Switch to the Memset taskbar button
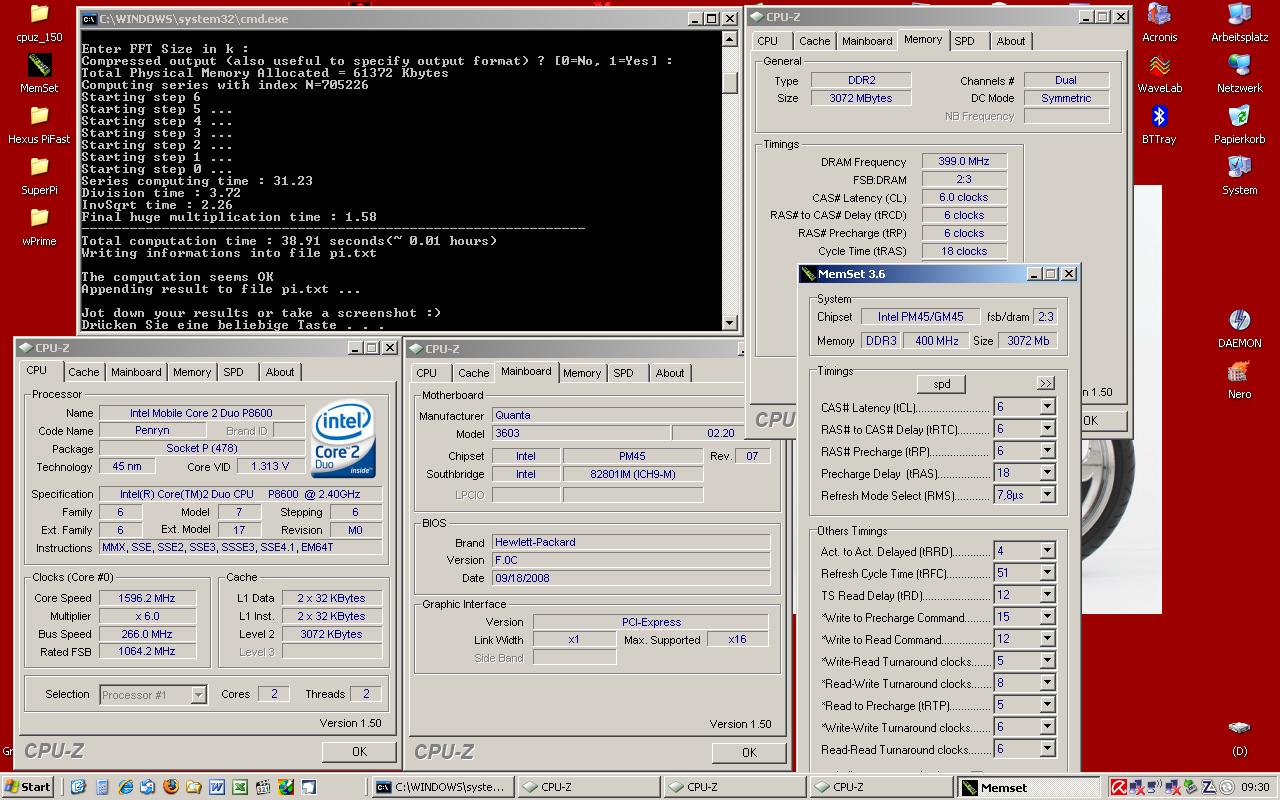This screenshot has width=1280, height=800. pyautogui.click(x=1029, y=788)
